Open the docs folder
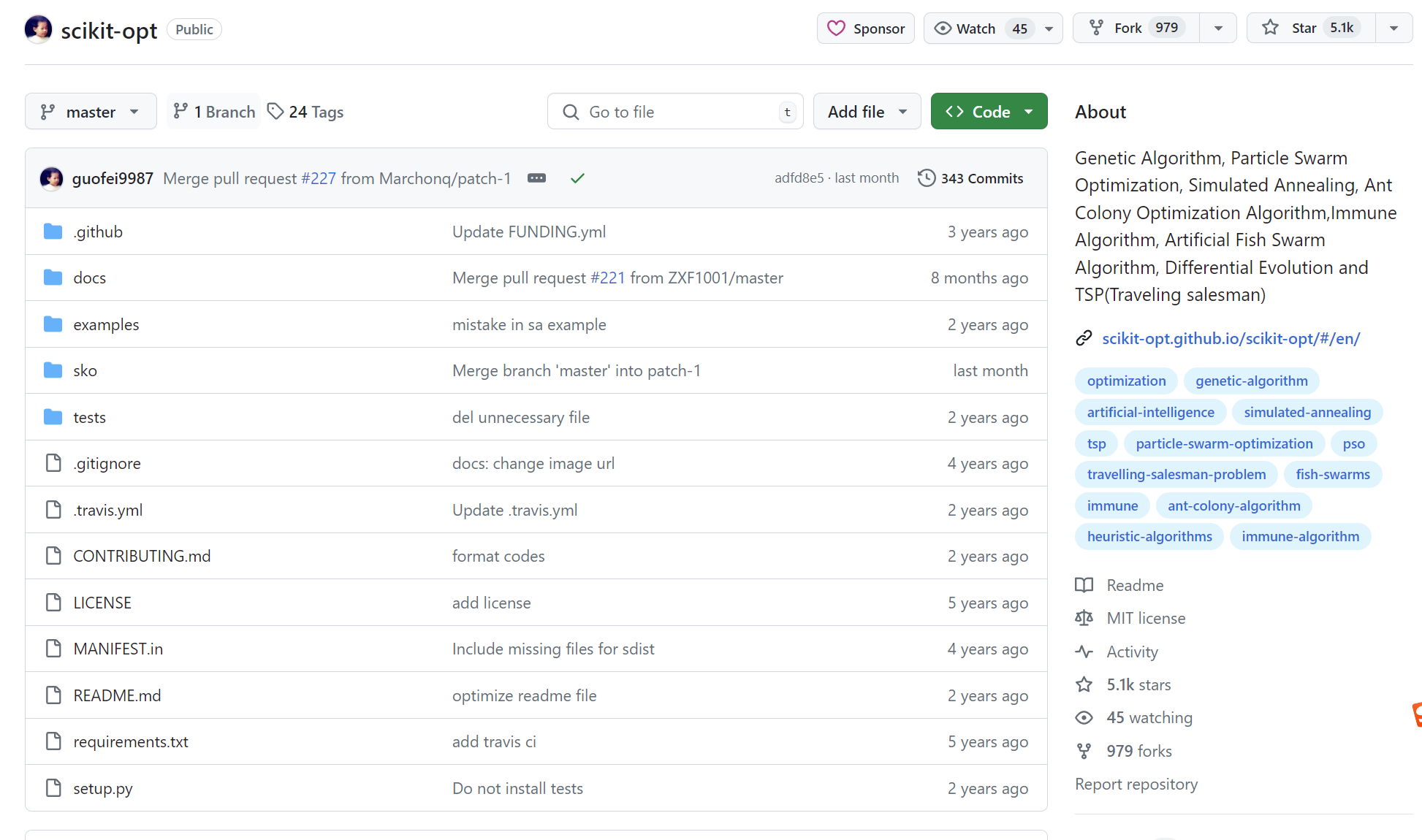The image size is (1422, 840). [x=90, y=278]
